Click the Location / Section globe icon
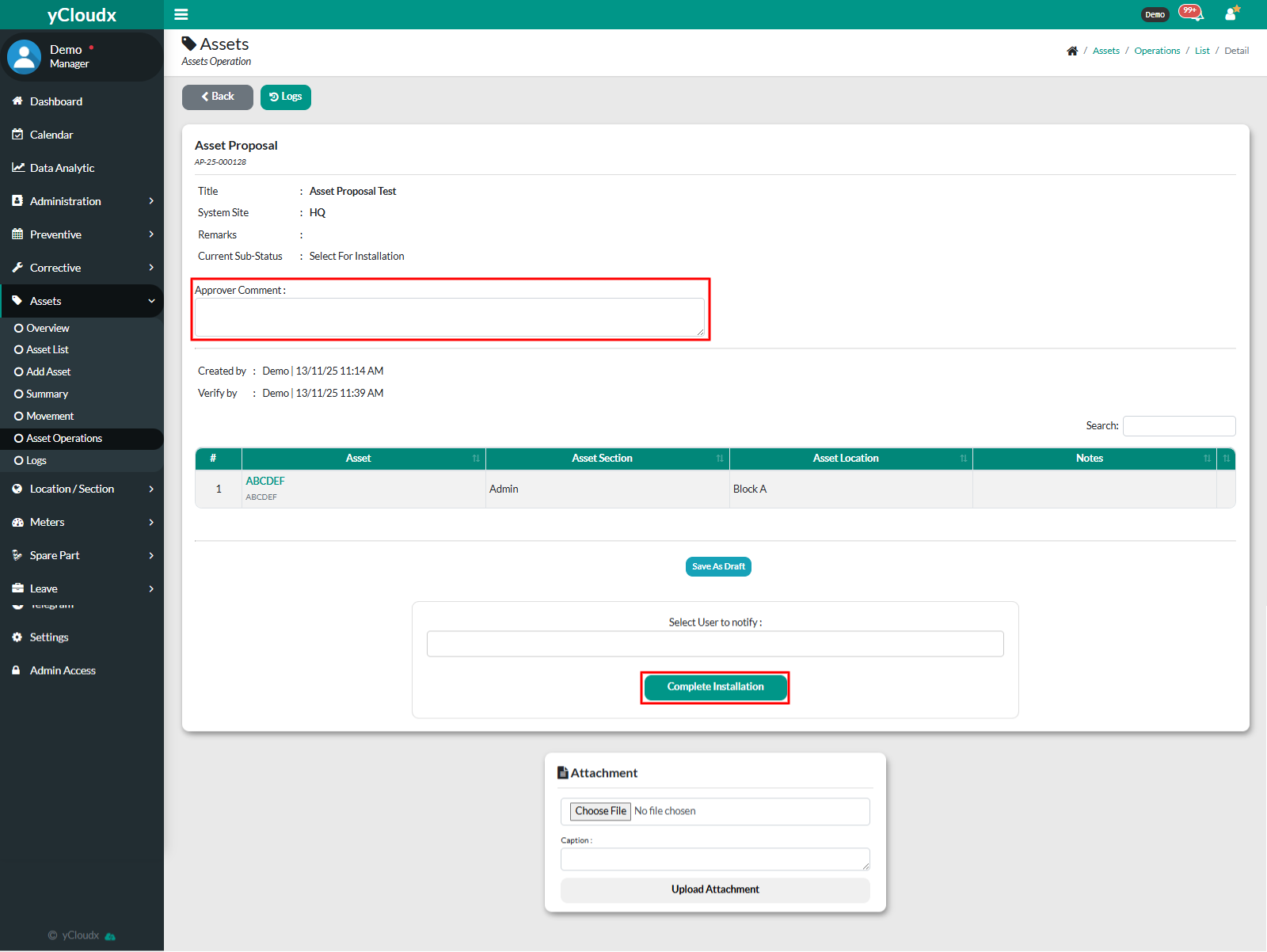The width and height of the screenshot is (1267, 952). pyautogui.click(x=17, y=489)
